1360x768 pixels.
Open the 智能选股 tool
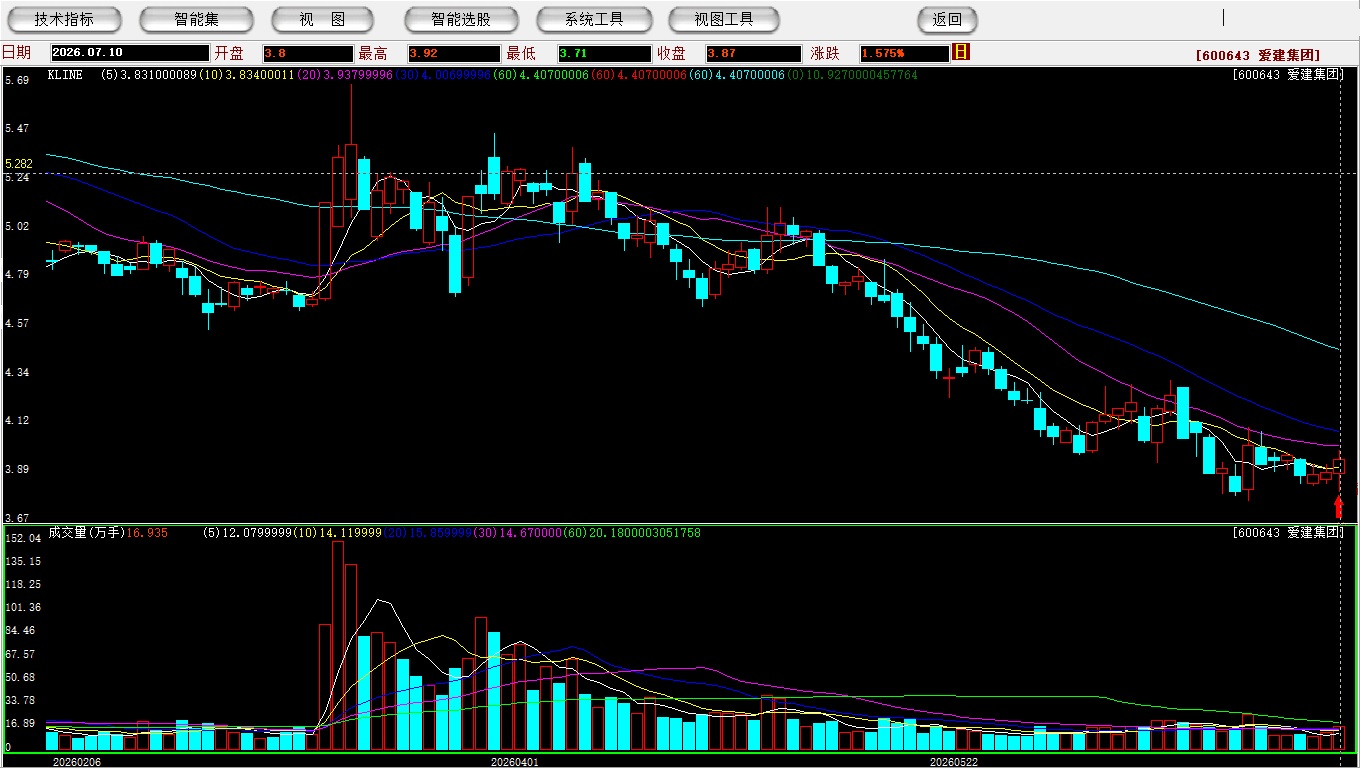pos(461,19)
